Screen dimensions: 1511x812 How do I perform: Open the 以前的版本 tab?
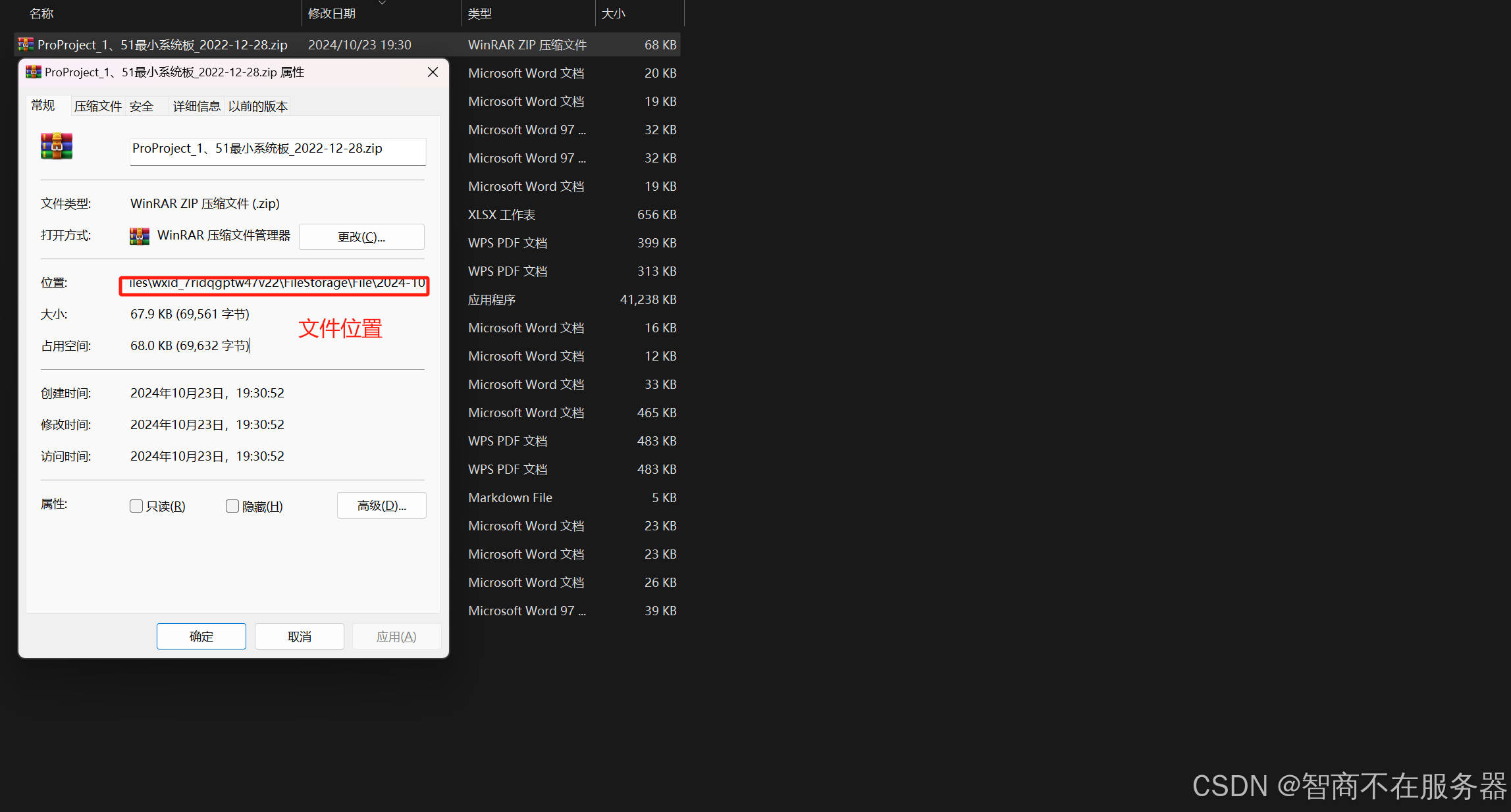pos(257,106)
